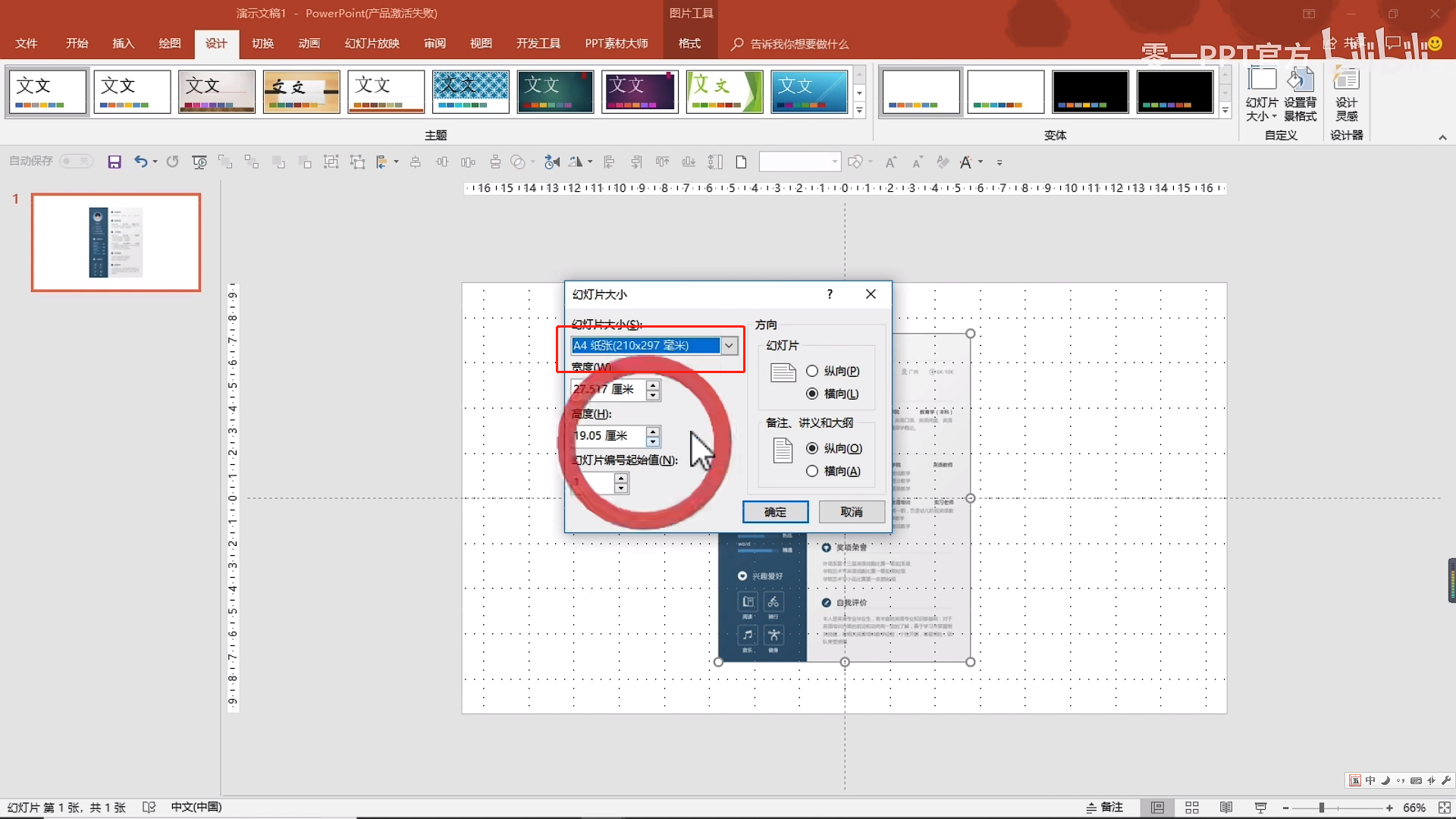The image size is (1456, 819).
Task: Click the Save icon in quick access toolbar
Action: pos(115,162)
